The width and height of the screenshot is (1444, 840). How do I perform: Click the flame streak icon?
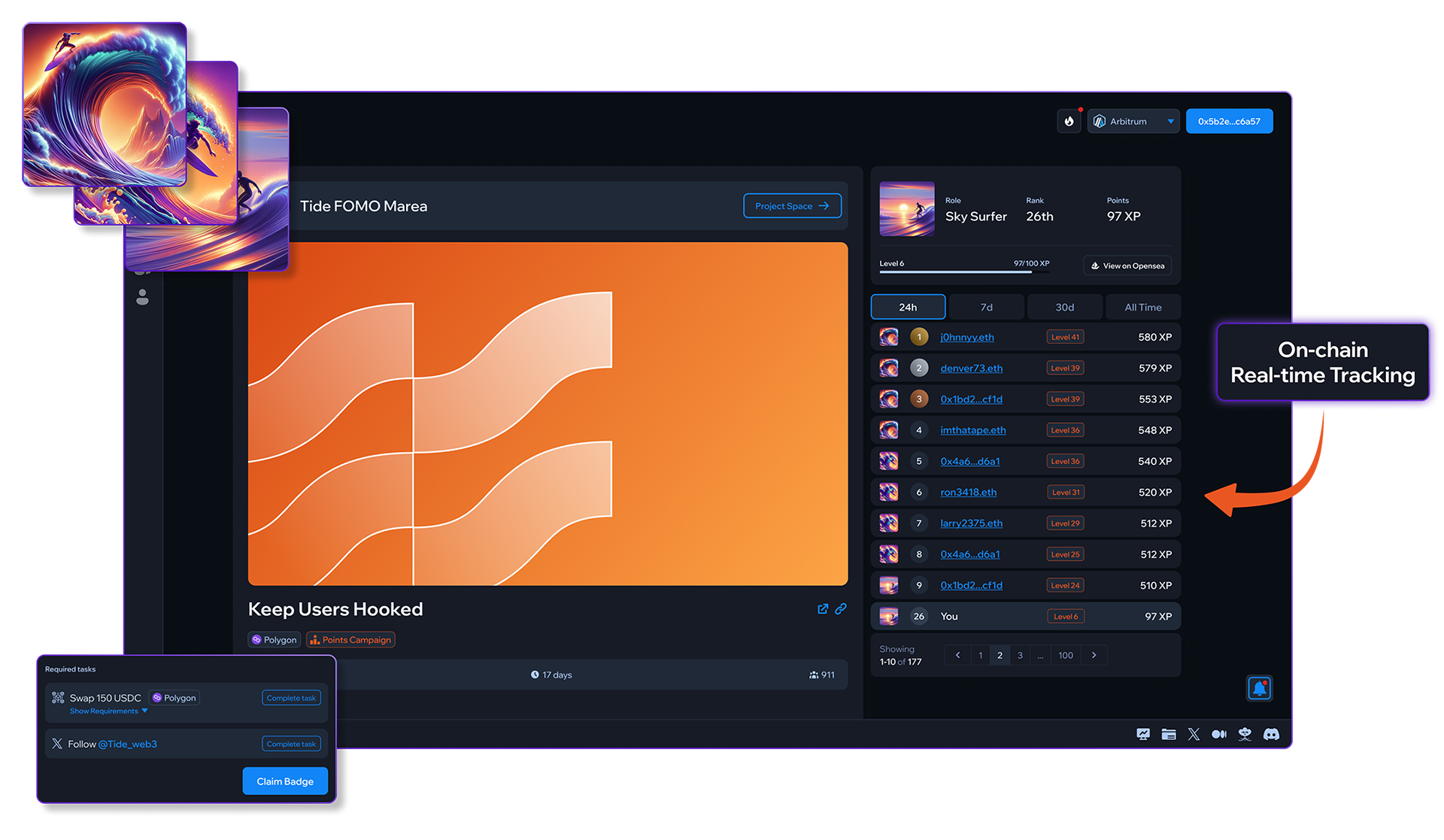tap(1069, 121)
